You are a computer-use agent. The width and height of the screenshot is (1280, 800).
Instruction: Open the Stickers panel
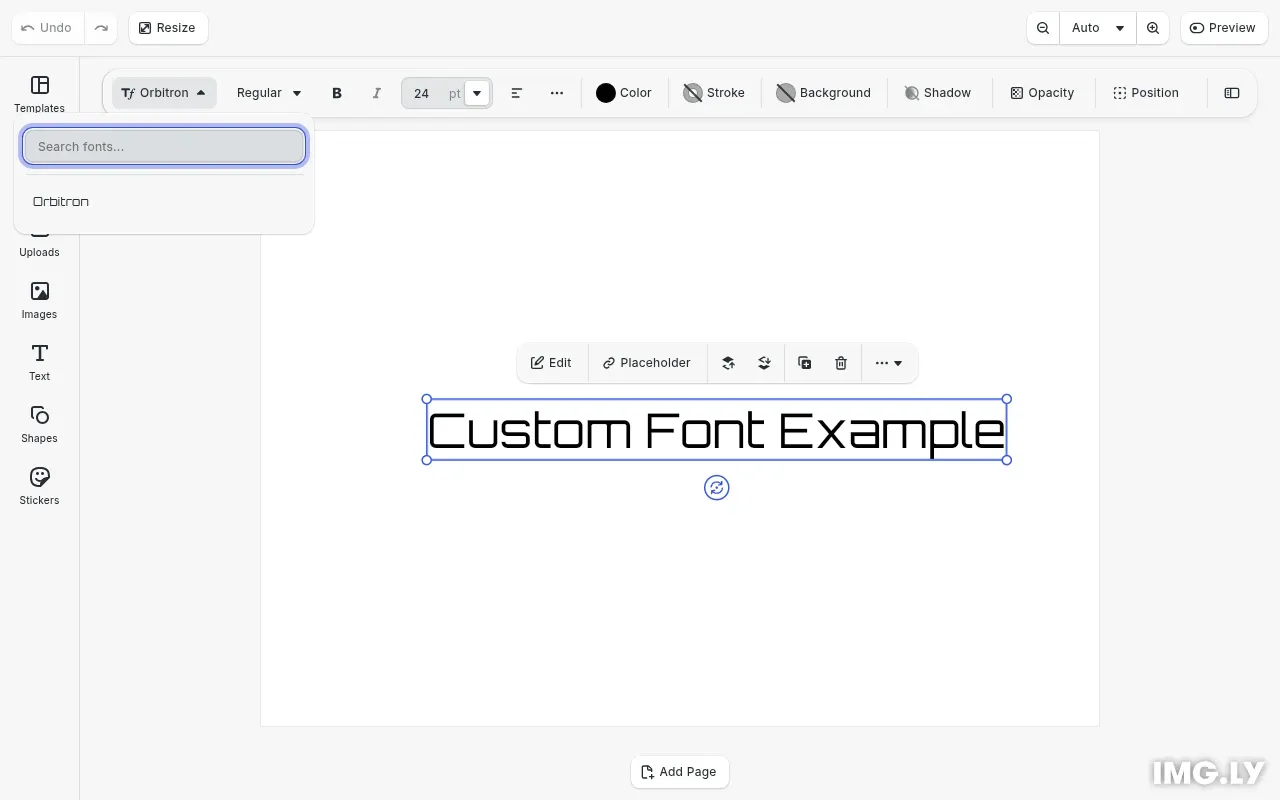tap(39, 486)
